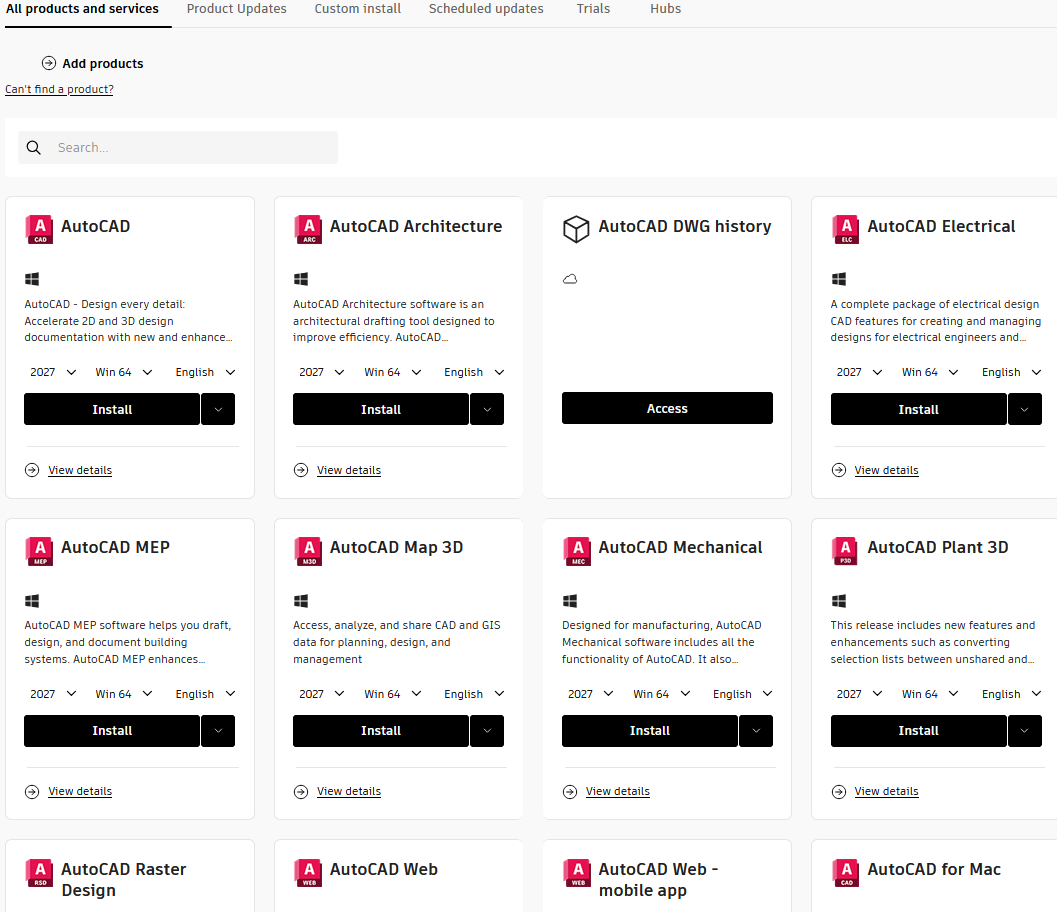Switch to the Hubs tab
This screenshot has width=1057, height=912.
665,9
